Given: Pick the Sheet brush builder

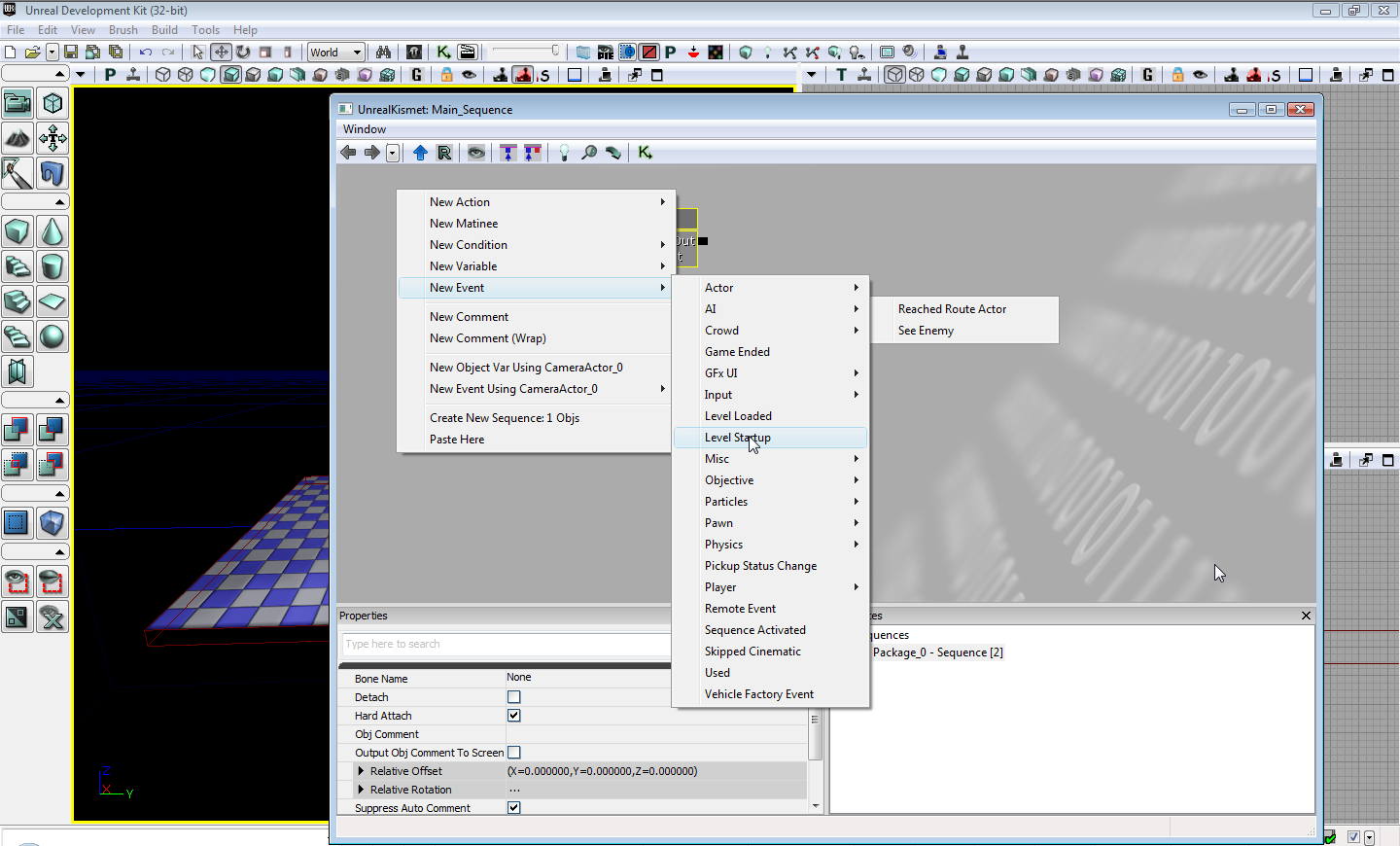Looking at the screenshot, I should click(52, 301).
